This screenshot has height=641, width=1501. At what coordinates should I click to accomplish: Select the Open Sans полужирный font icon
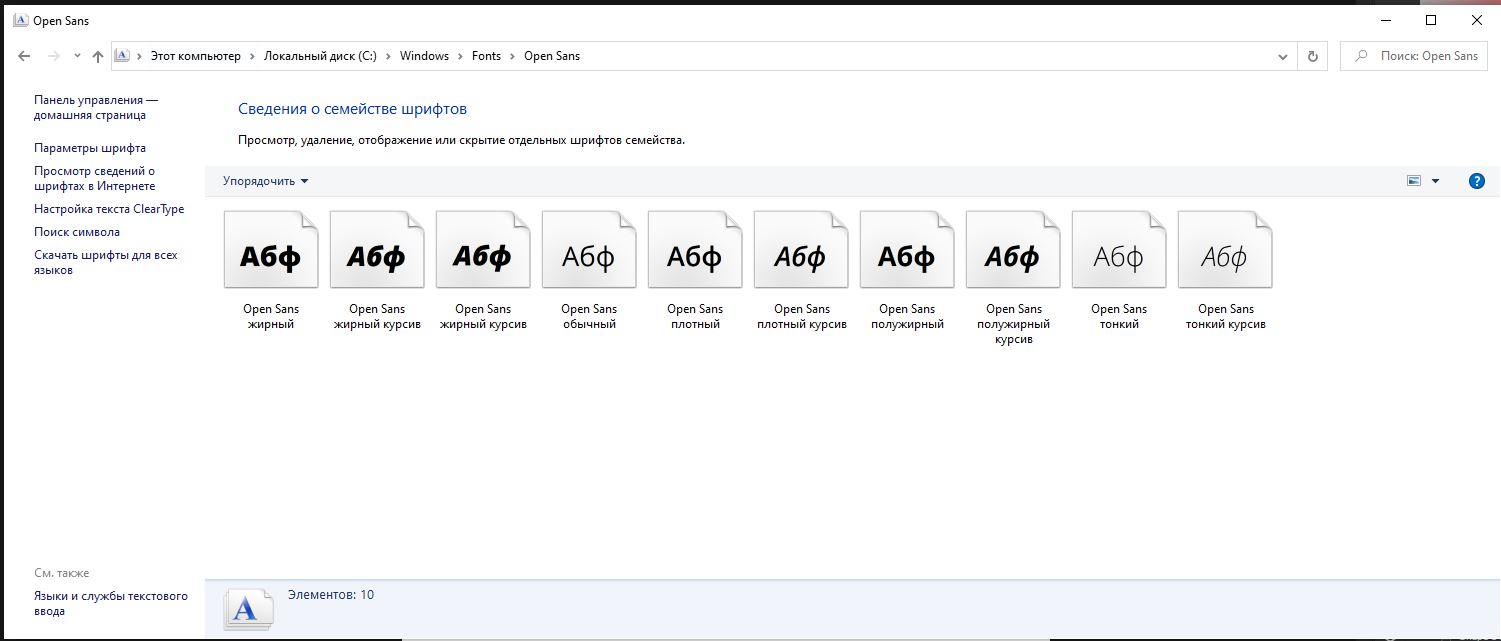pyautogui.click(x=907, y=258)
